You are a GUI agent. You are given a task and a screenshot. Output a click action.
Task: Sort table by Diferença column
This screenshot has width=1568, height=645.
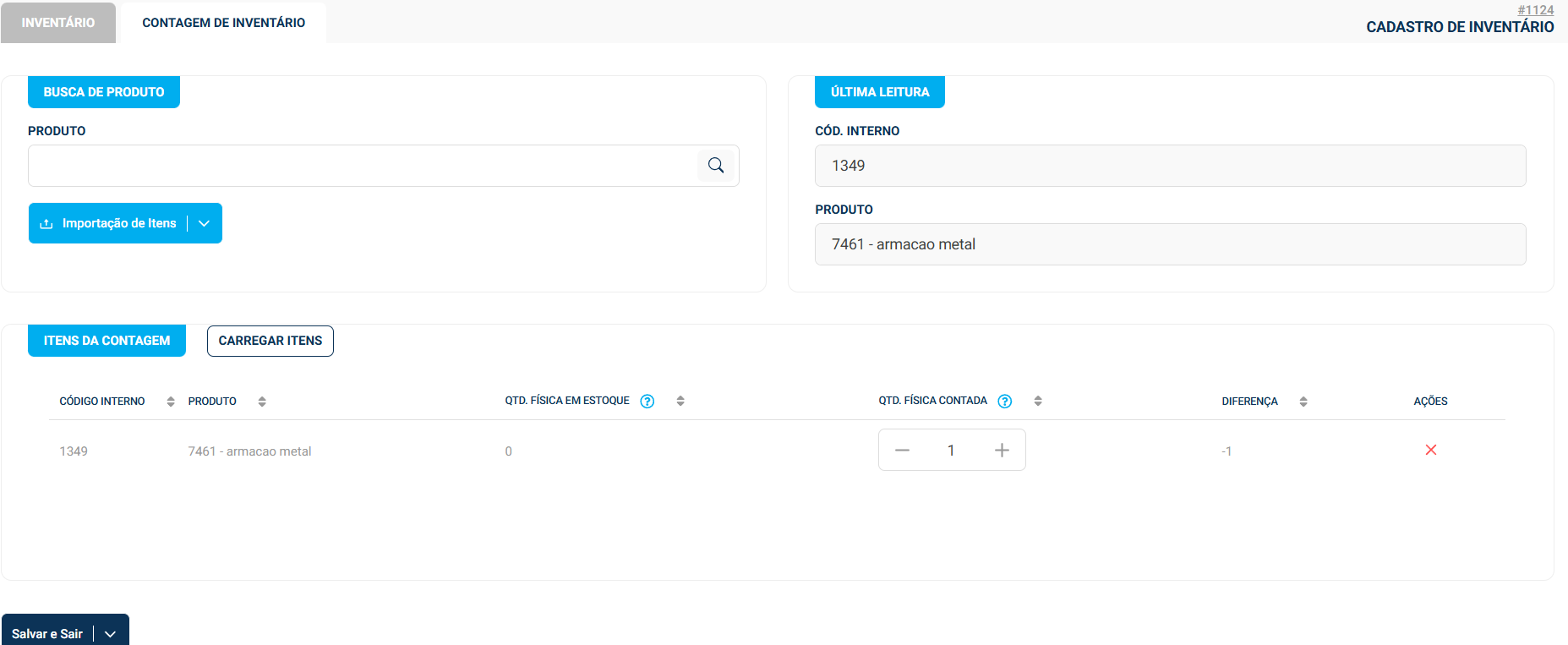1303,402
